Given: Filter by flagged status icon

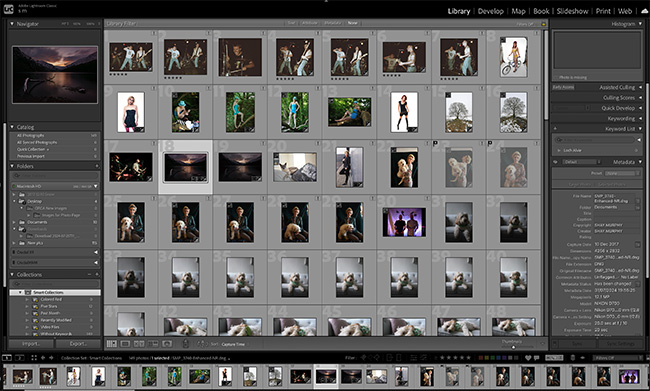Looking at the screenshot, I should [363, 357].
